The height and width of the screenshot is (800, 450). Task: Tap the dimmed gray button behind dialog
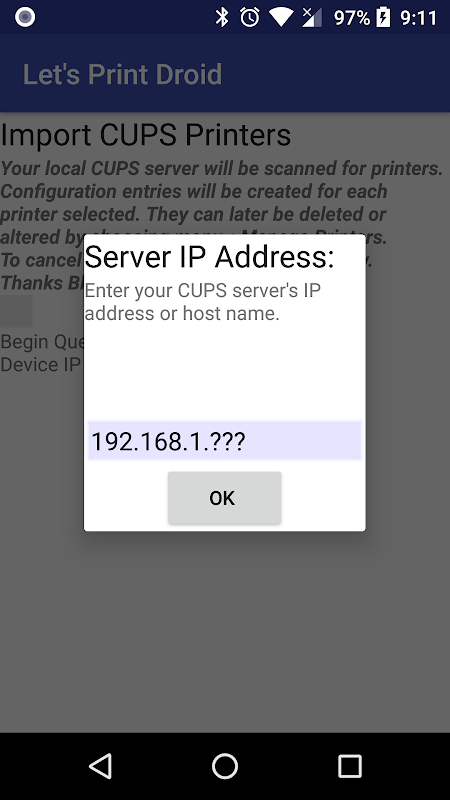point(16,311)
